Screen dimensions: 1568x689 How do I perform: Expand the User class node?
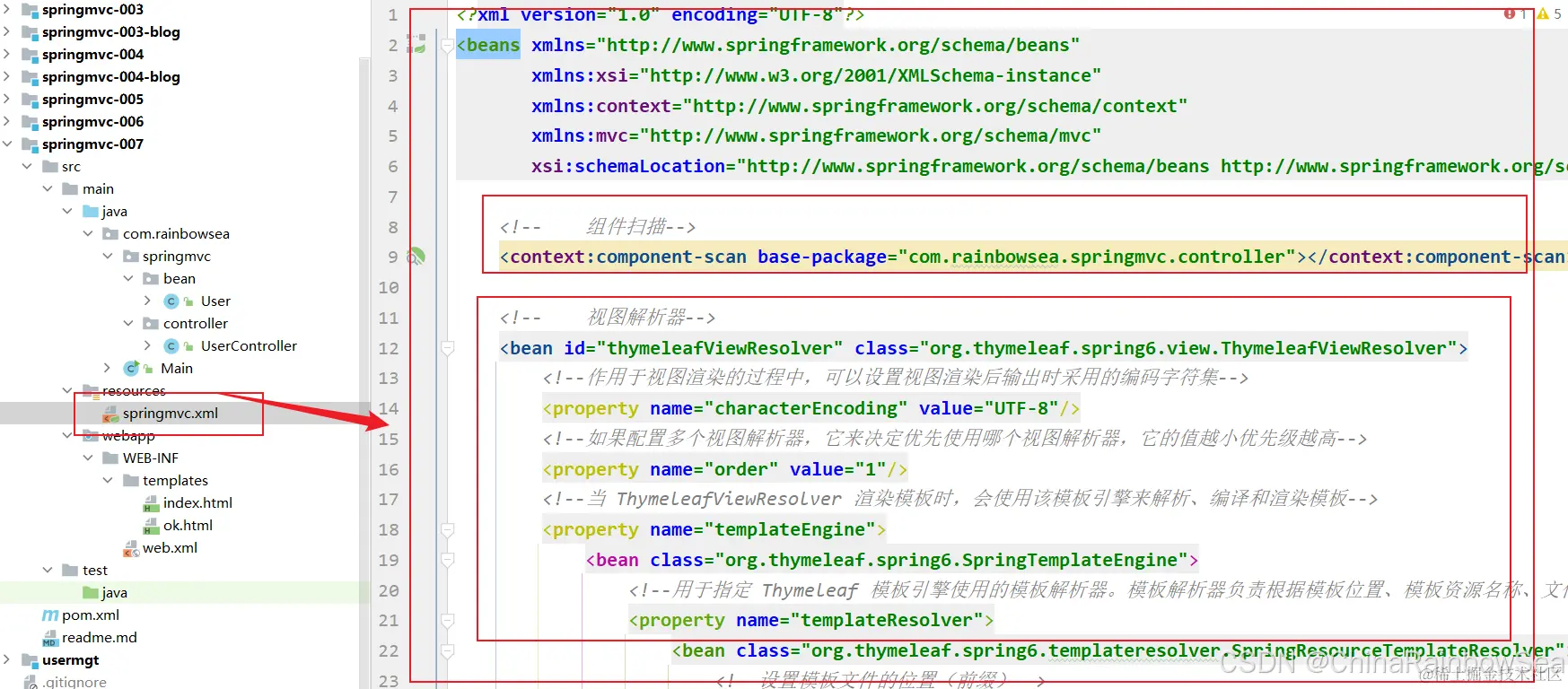coord(148,301)
